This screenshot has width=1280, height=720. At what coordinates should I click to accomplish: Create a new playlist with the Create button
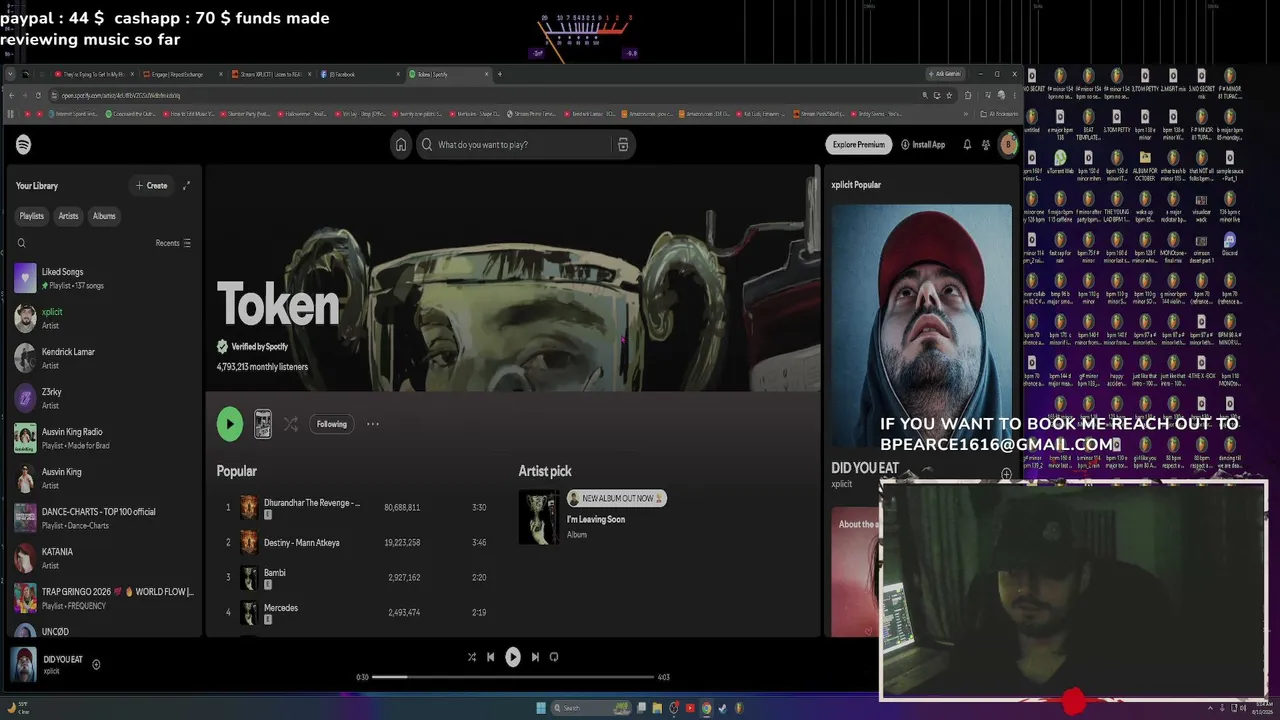click(x=152, y=186)
